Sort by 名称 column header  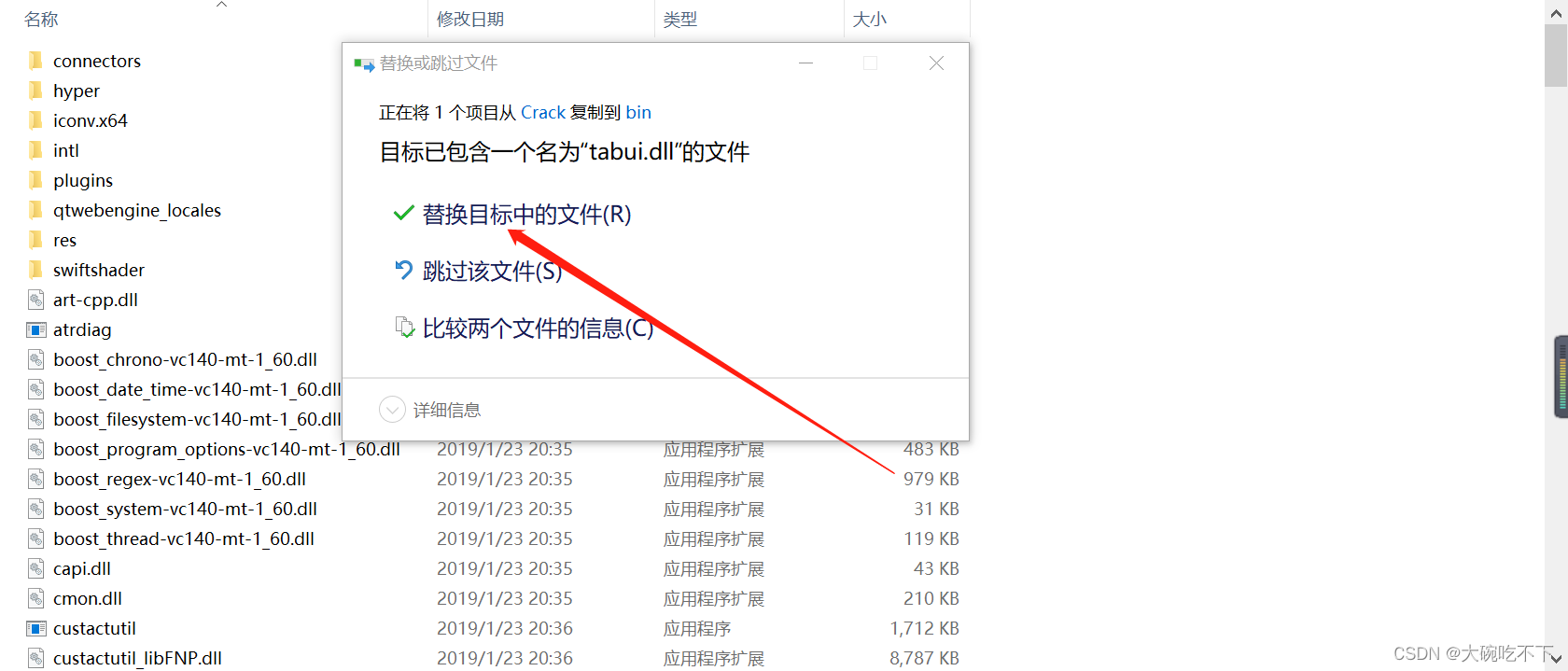pos(41,20)
